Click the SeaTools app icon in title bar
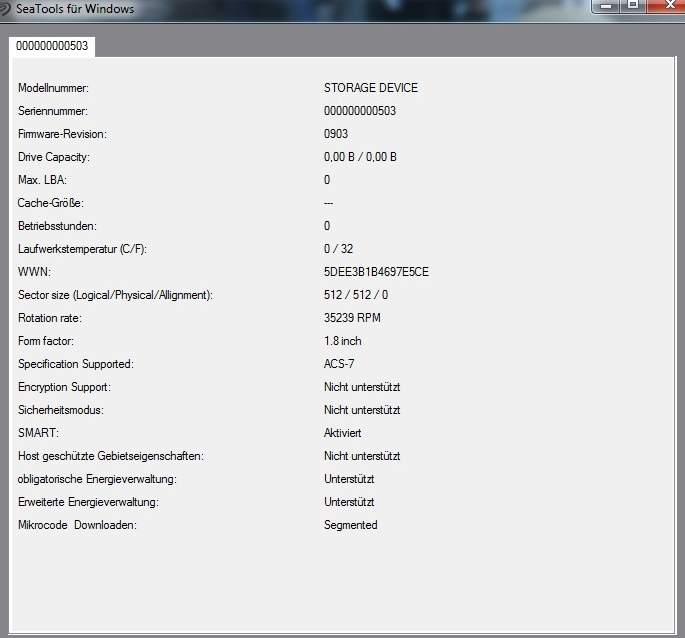Viewport: 685px width, 638px height. click(x=4, y=8)
